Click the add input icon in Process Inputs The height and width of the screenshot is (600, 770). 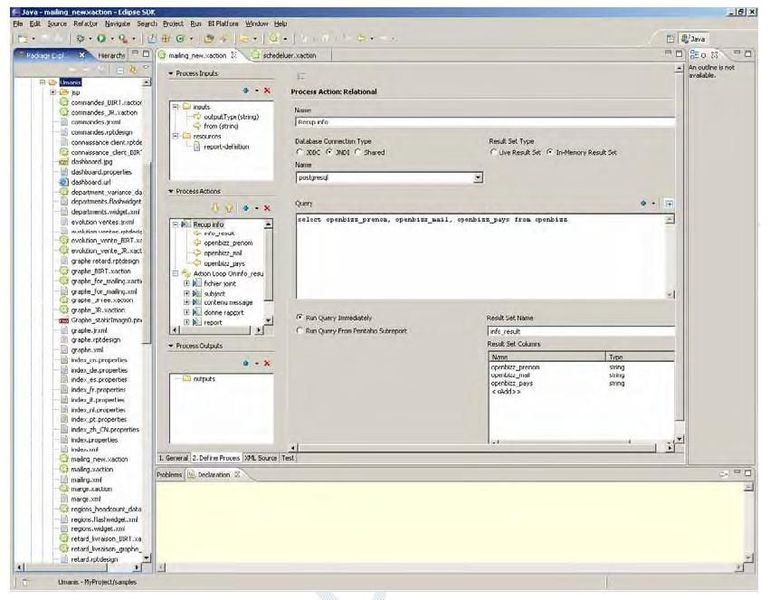(246, 90)
